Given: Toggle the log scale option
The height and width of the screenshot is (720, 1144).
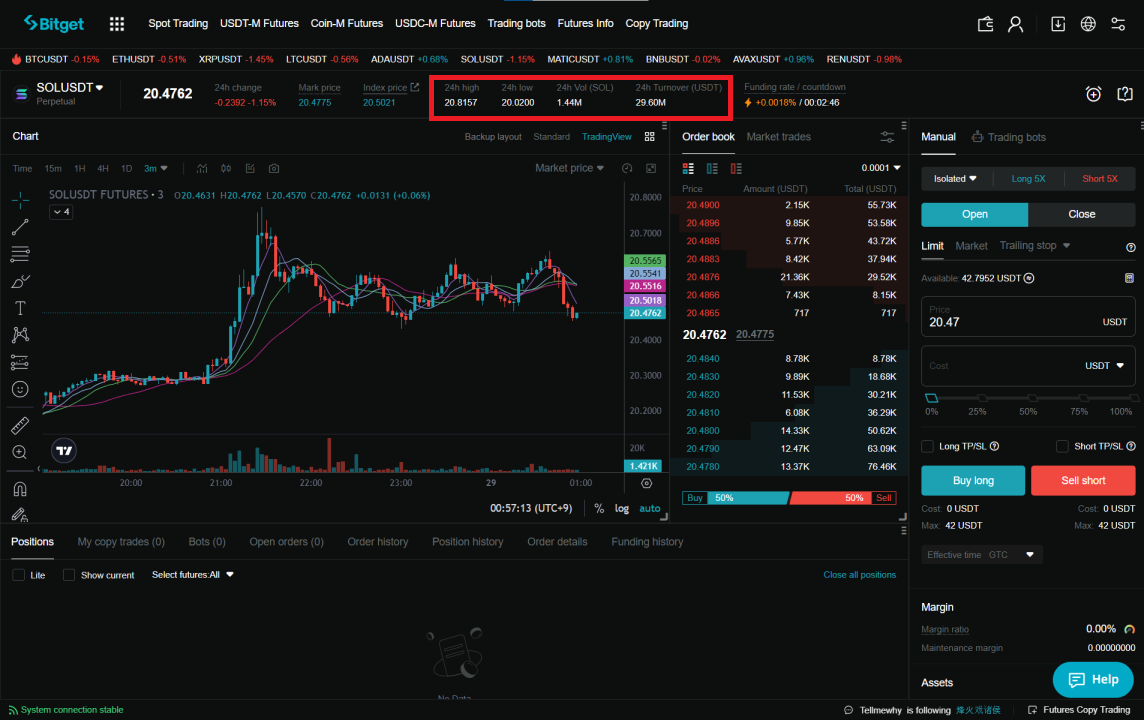Looking at the screenshot, I should [622, 508].
